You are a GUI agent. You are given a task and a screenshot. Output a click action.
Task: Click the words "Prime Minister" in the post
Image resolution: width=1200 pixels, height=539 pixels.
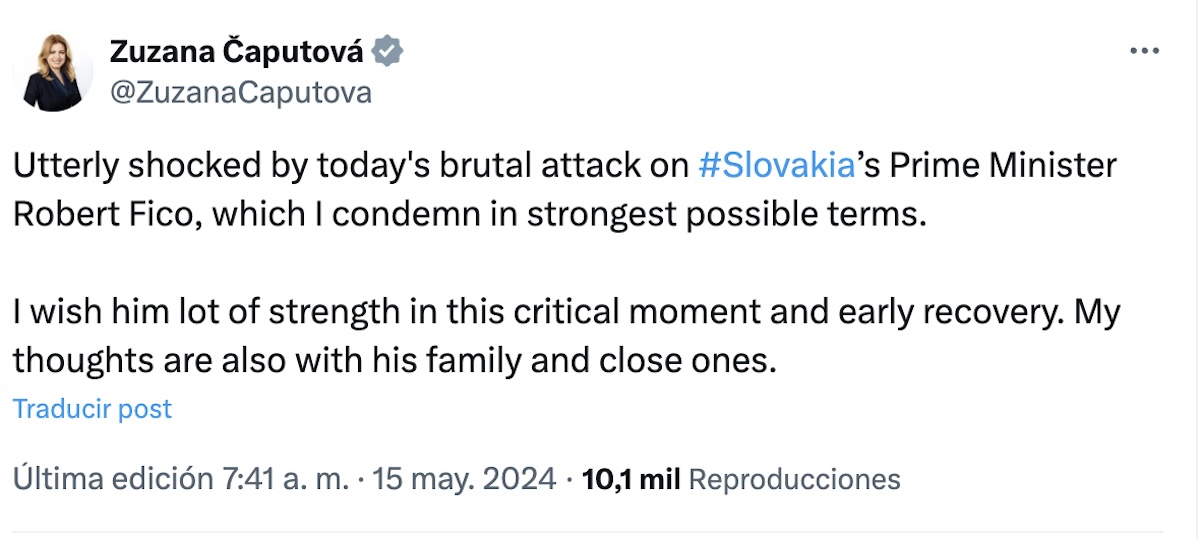click(1001, 165)
